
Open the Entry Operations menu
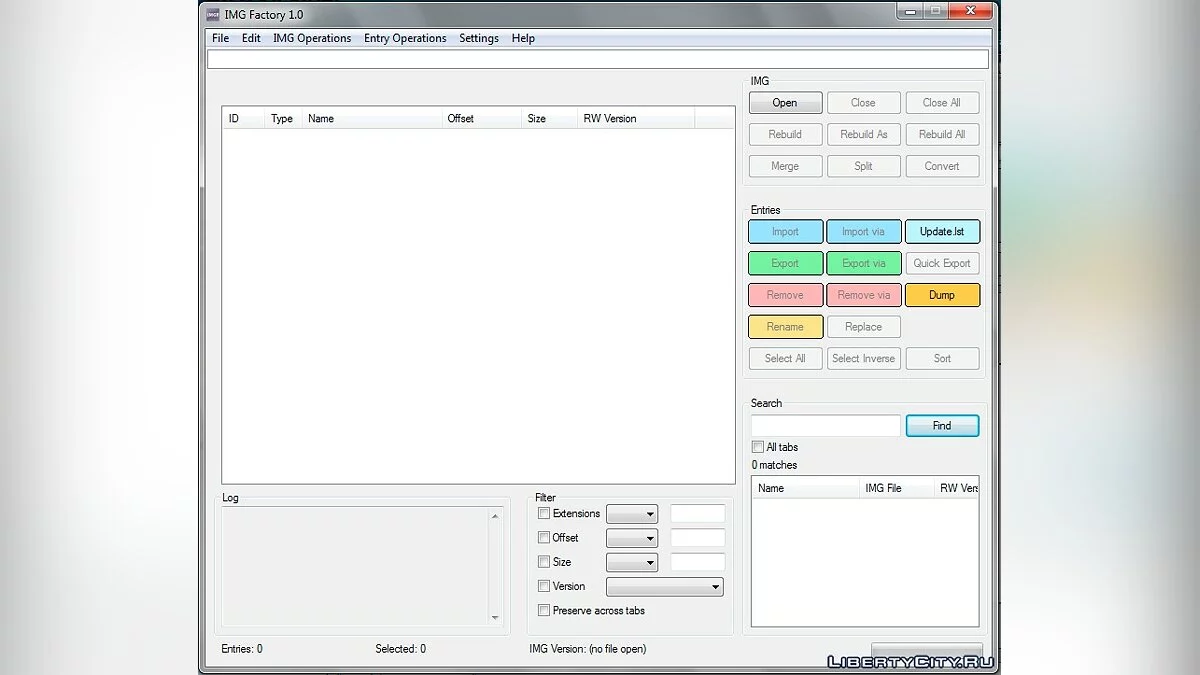[x=405, y=38]
